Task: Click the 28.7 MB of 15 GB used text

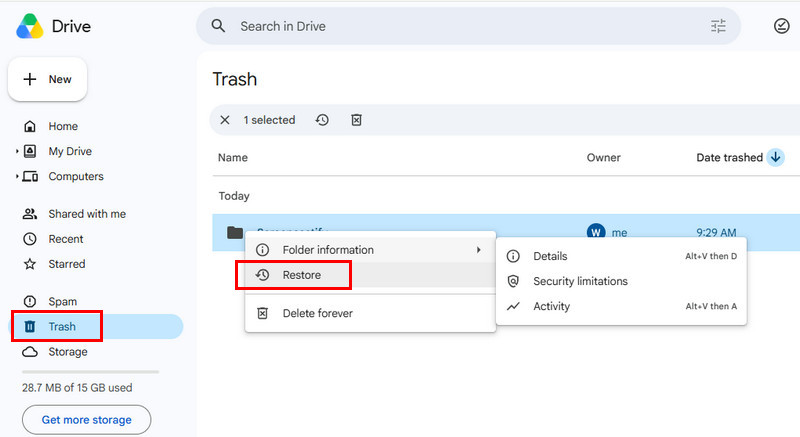Action: pos(77,388)
